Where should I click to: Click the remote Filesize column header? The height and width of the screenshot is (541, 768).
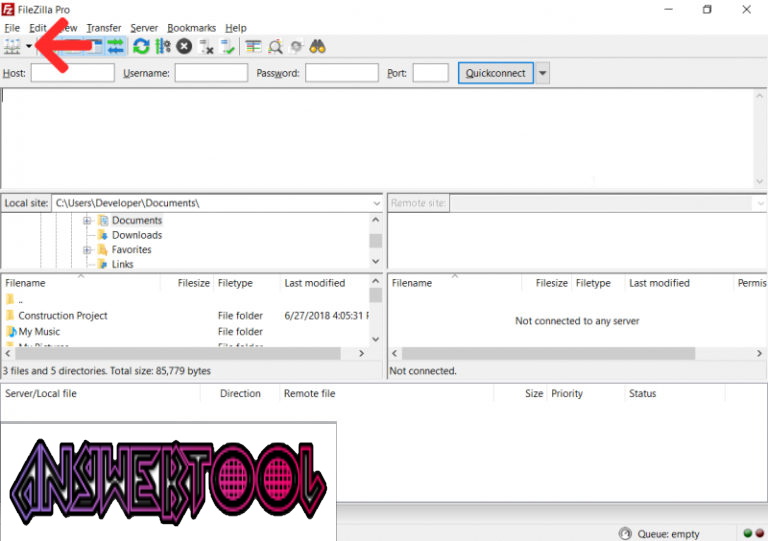point(552,283)
